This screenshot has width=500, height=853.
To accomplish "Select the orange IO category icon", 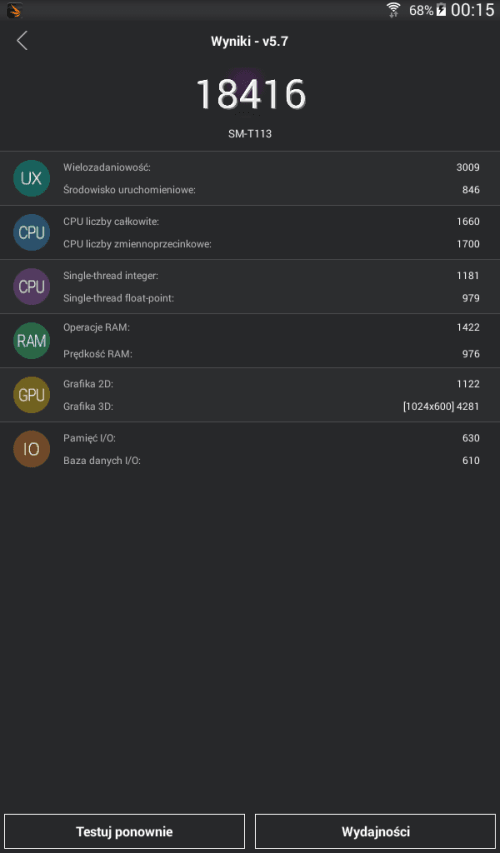I will pyautogui.click(x=32, y=449).
